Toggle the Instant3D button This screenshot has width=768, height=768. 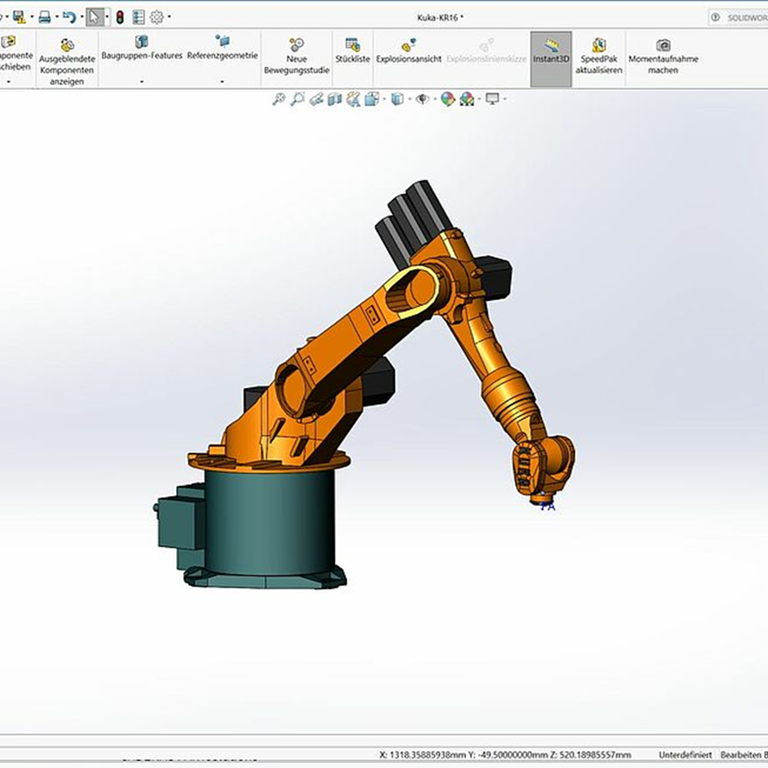pos(551,59)
